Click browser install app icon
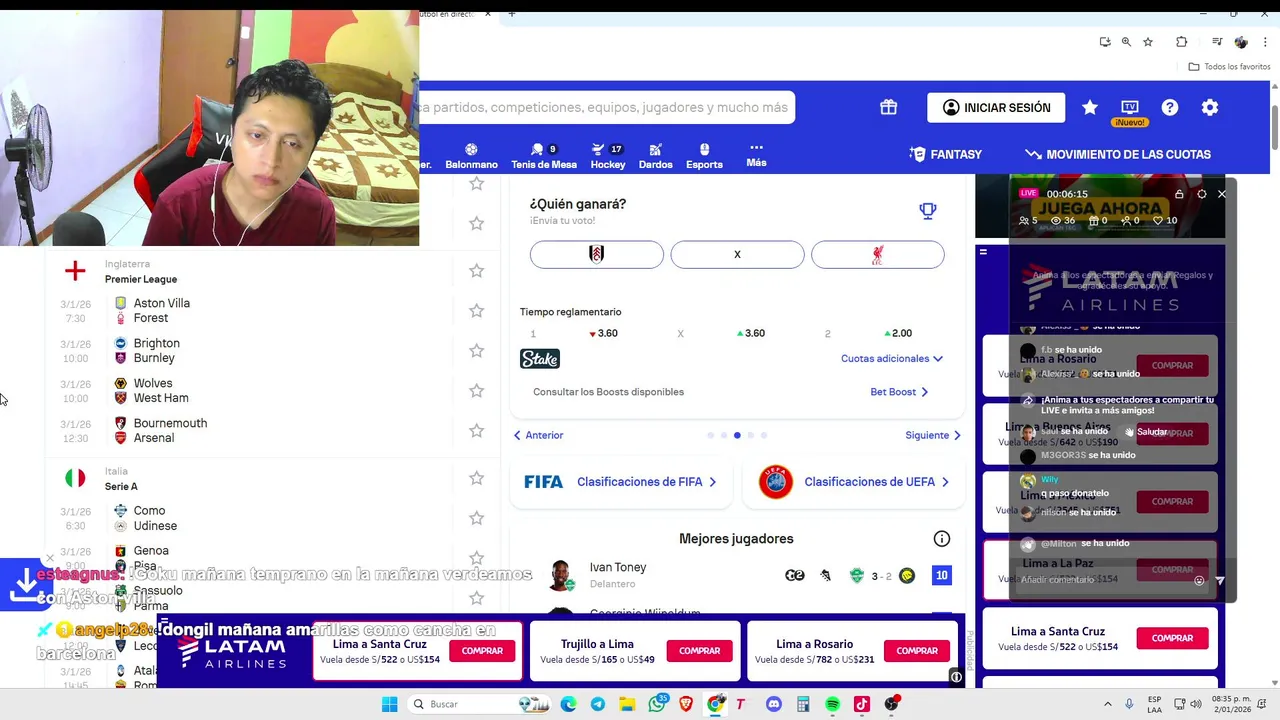This screenshot has width=1280, height=720. (1105, 42)
